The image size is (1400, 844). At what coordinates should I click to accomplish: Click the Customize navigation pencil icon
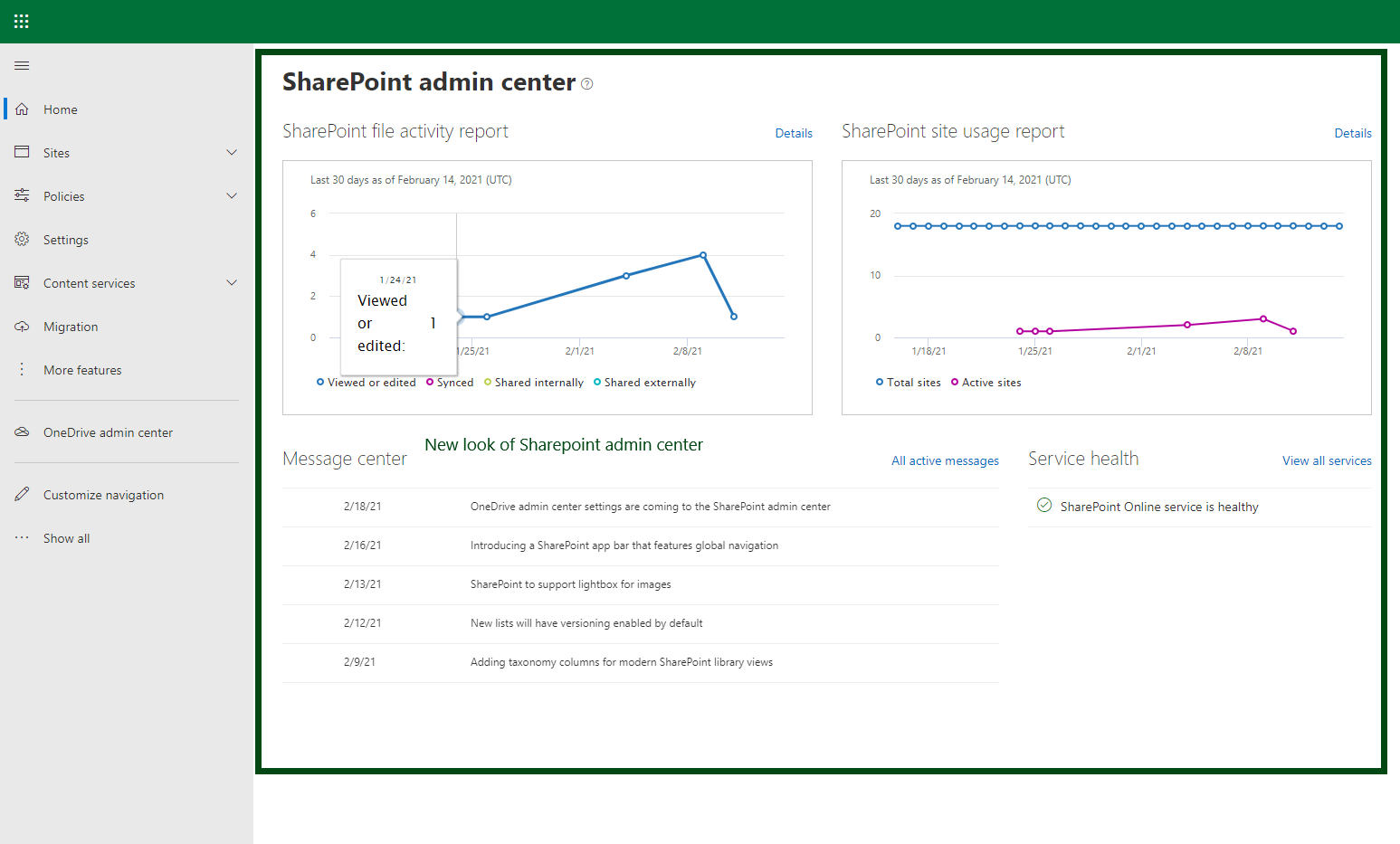pyautogui.click(x=22, y=494)
